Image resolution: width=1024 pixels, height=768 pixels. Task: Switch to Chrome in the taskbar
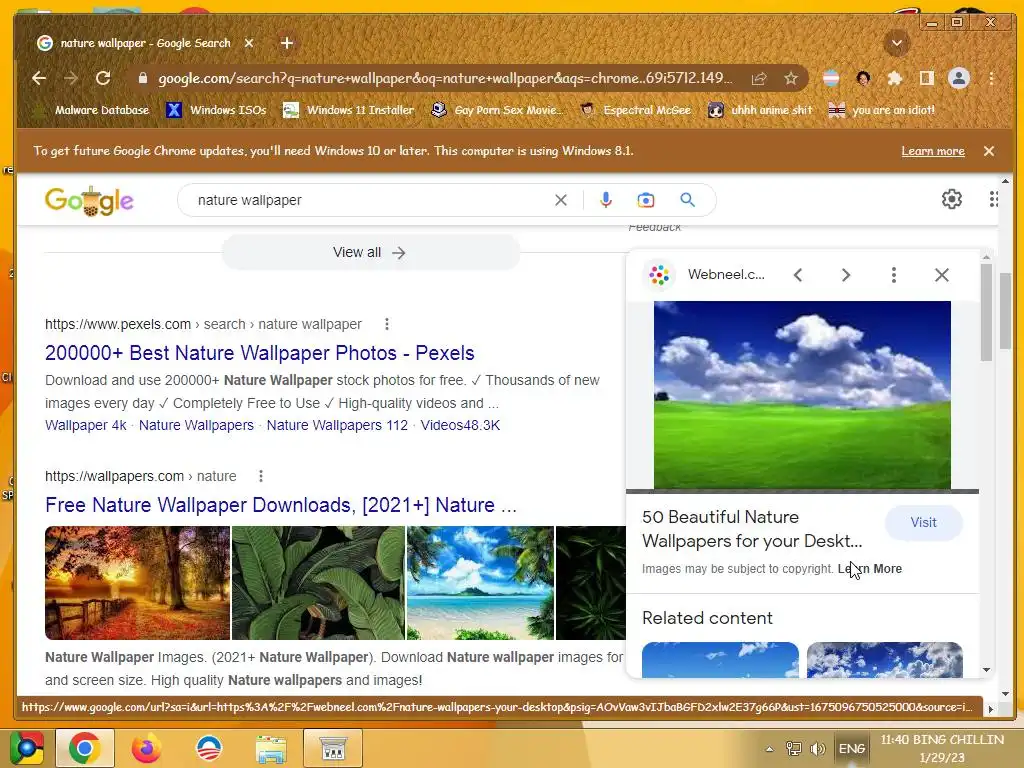click(x=85, y=748)
